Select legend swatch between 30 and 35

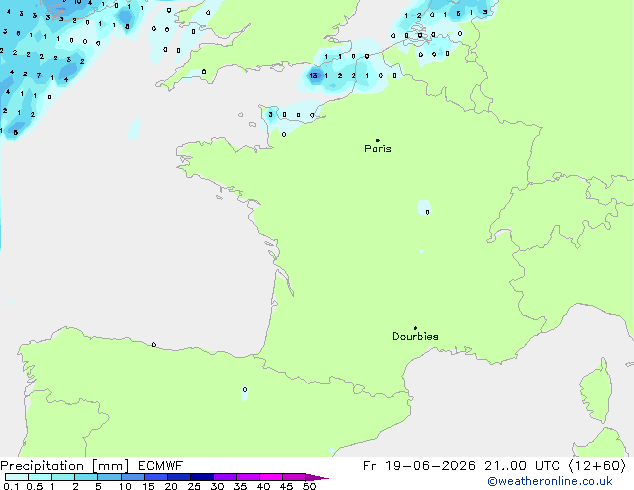click(x=225, y=477)
